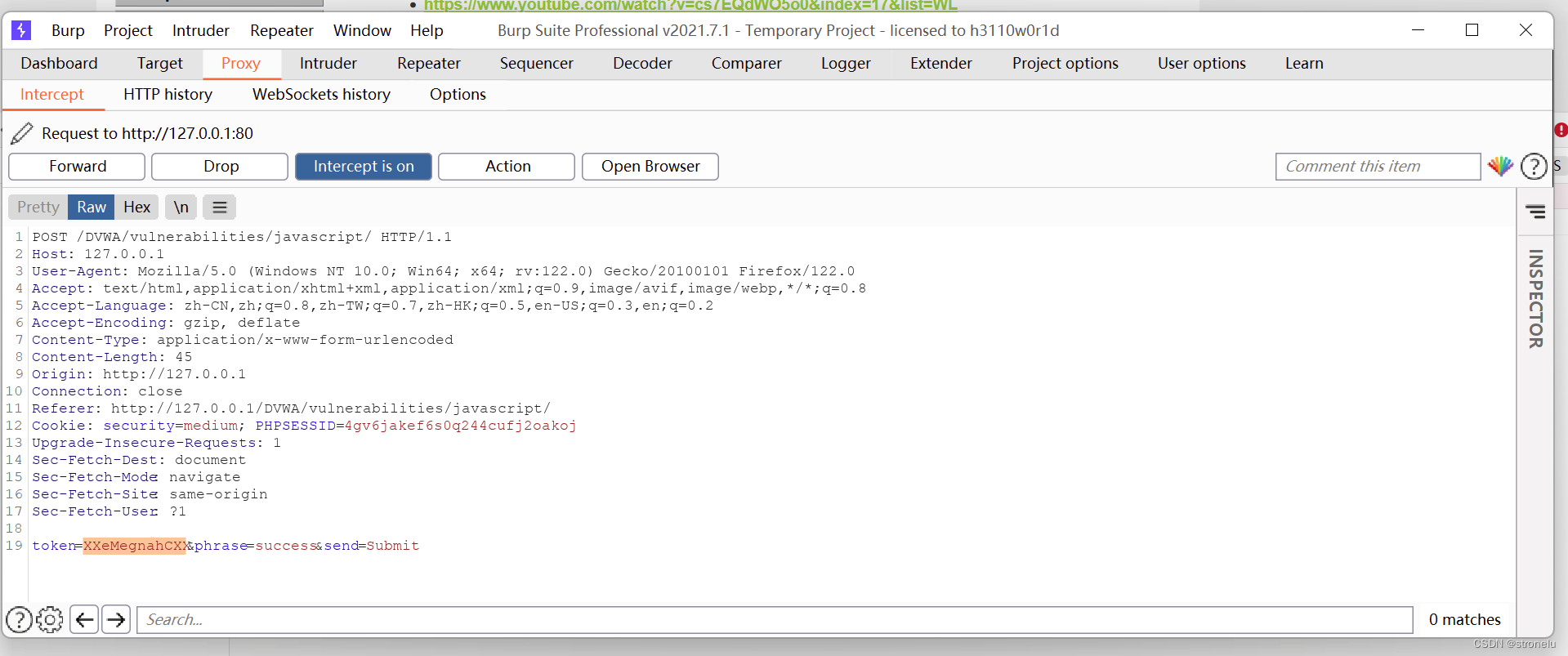Switch to the Comparer tab
Viewport: 1568px width, 656px height.
tap(747, 64)
